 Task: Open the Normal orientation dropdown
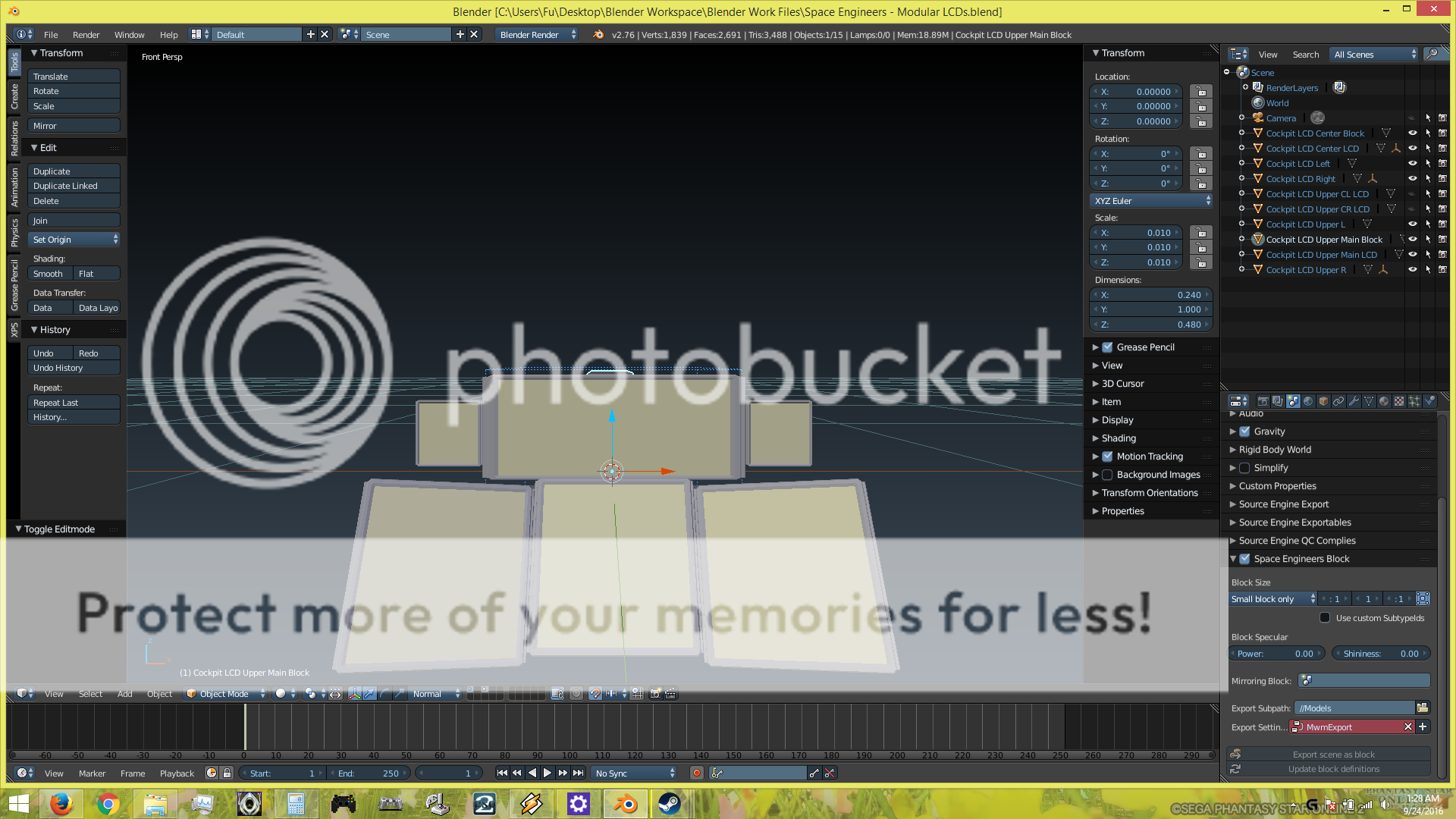tap(435, 694)
